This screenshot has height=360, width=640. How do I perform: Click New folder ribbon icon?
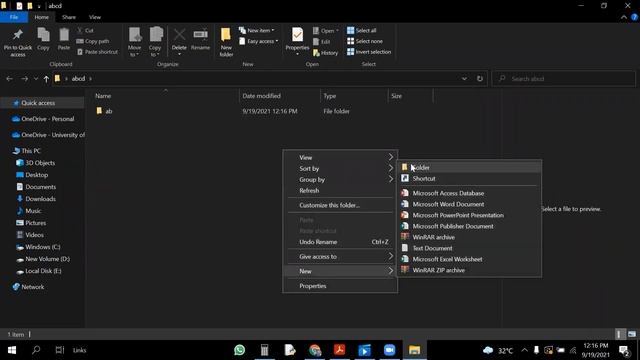point(226,42)
